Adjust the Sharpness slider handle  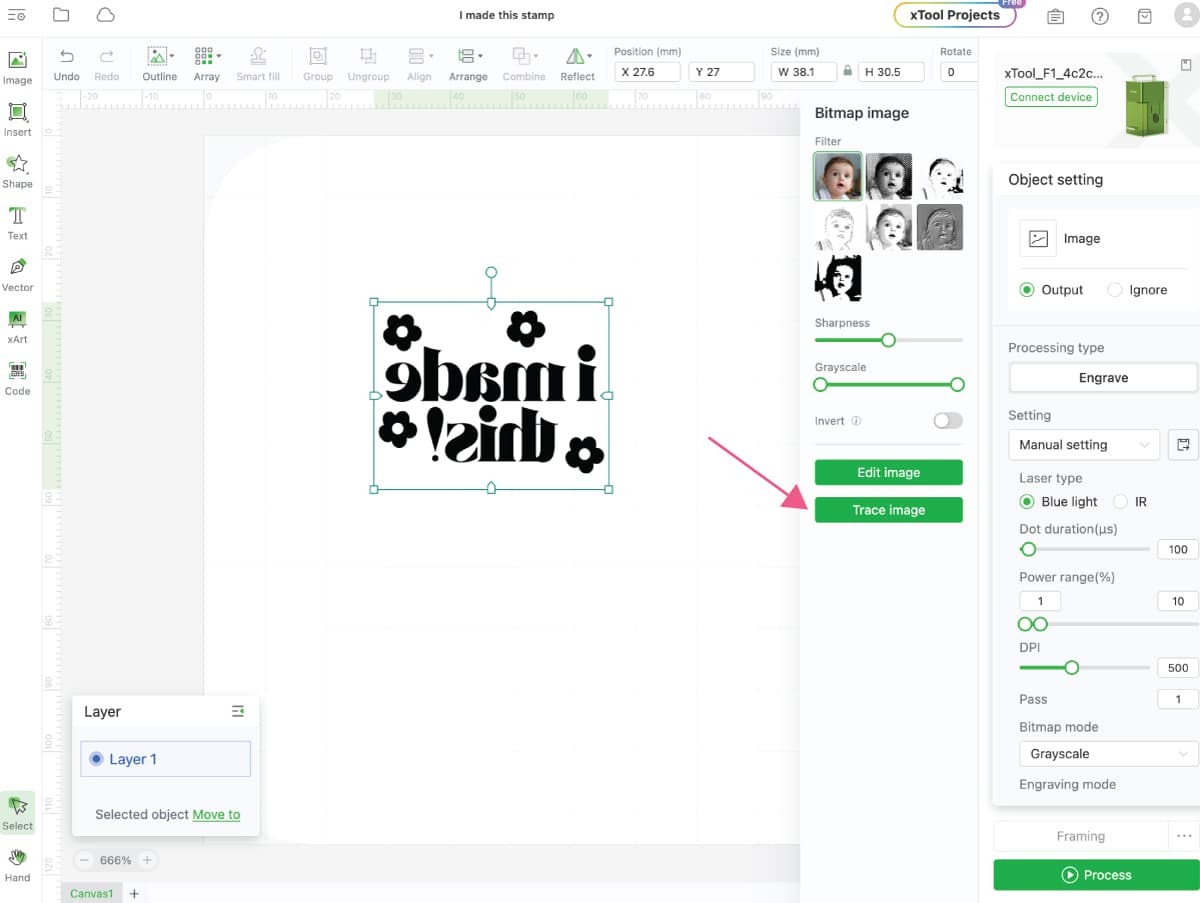tap(888, 340)
